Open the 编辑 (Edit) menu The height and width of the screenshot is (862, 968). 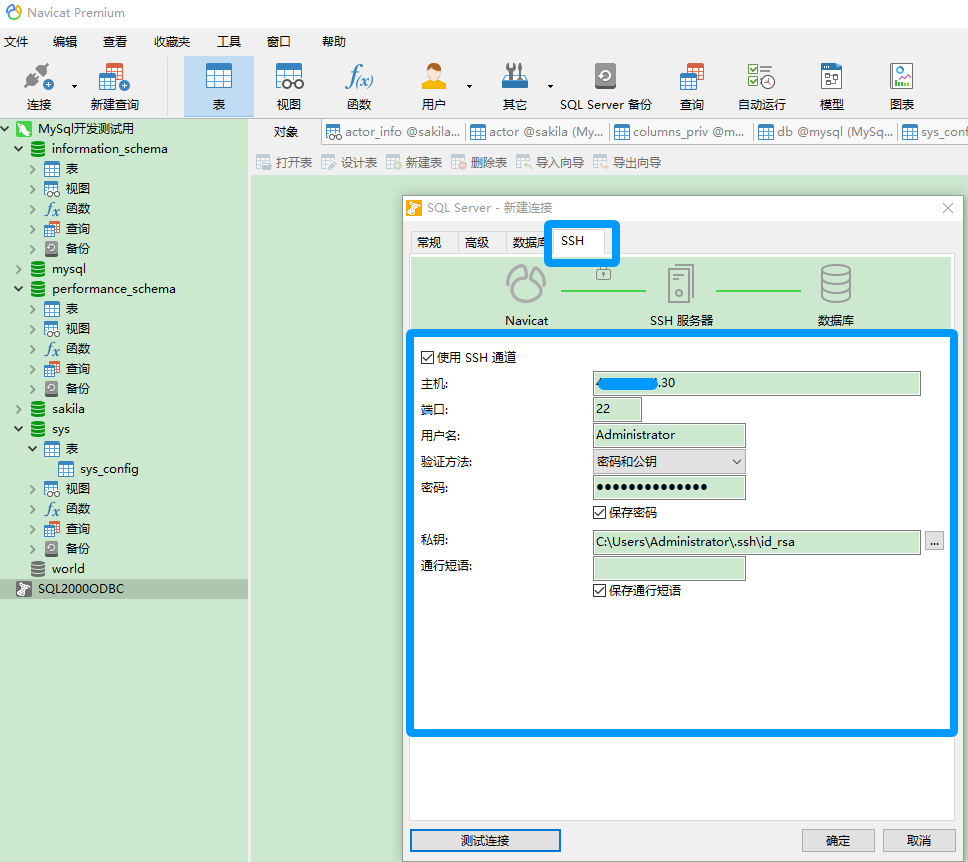[65, 41]
